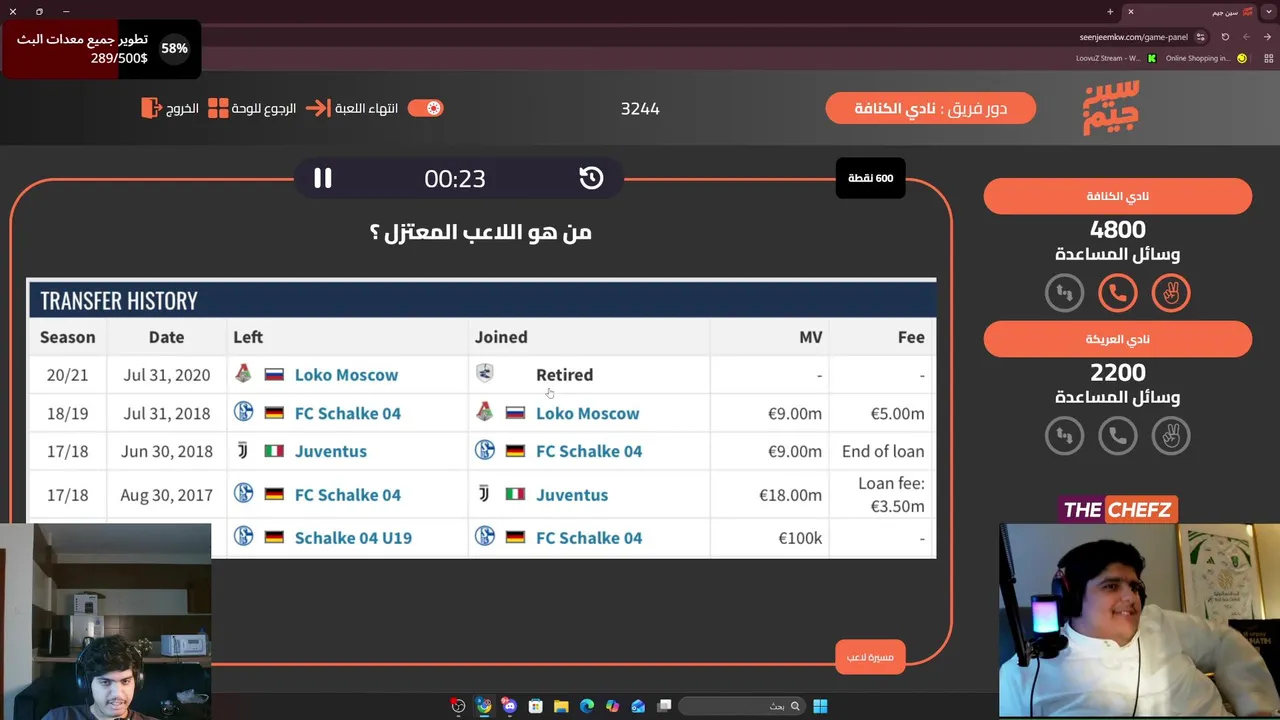This screenshot has width=1280, height=720.
Task: Click the الرجوع للوحة grid icon
Action: point(218,108)
